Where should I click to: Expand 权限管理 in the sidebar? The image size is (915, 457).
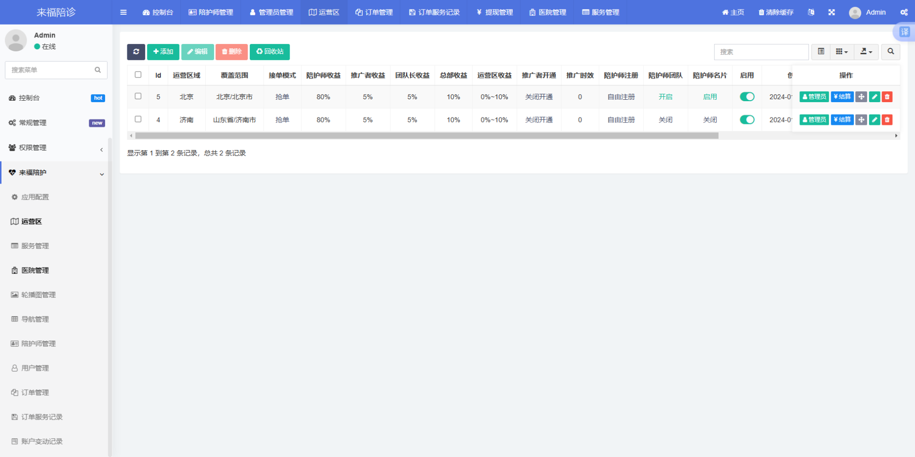pos(54,148)
